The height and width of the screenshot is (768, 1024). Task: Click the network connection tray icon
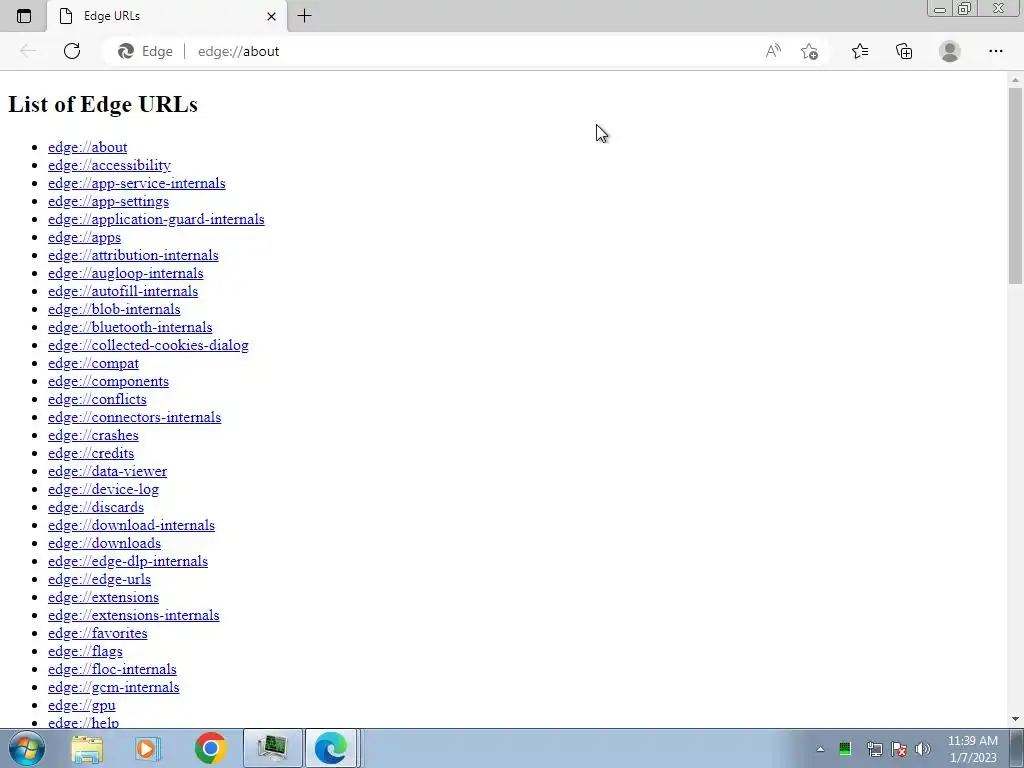[x=874, y=749]
